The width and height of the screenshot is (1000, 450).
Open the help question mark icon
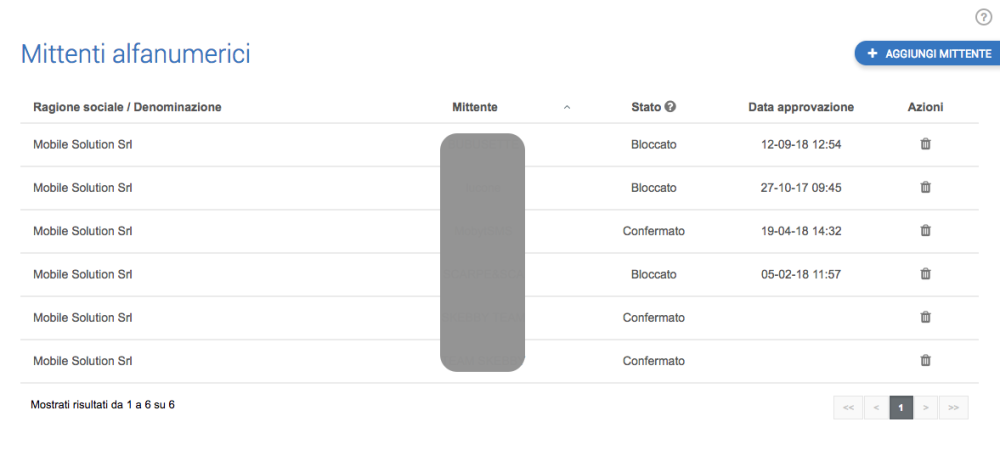(x=983, y=17)
